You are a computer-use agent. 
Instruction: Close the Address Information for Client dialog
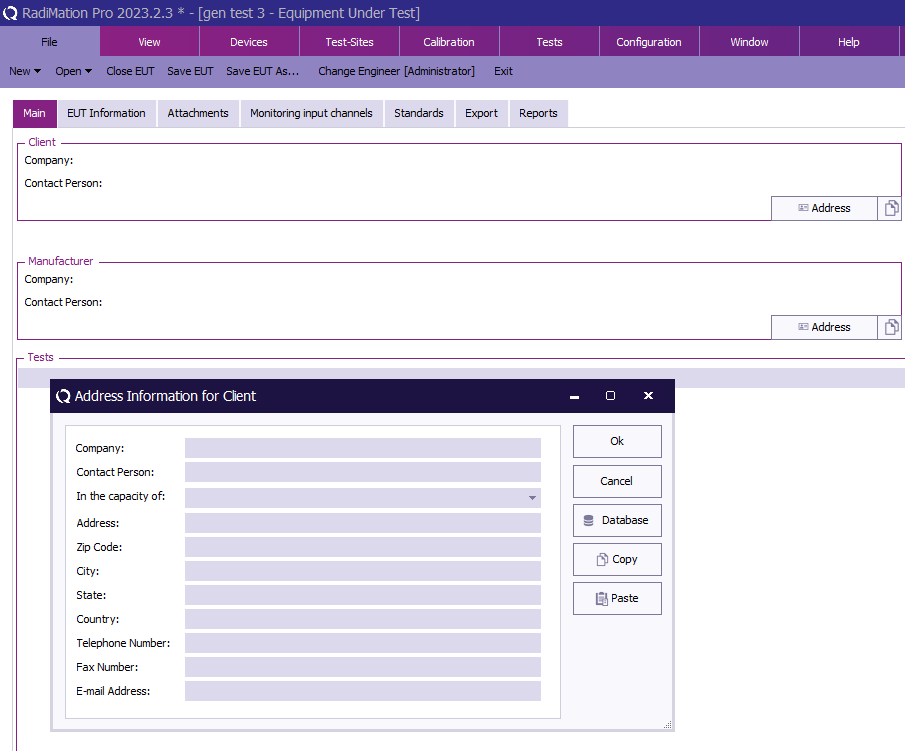point(648,396)
